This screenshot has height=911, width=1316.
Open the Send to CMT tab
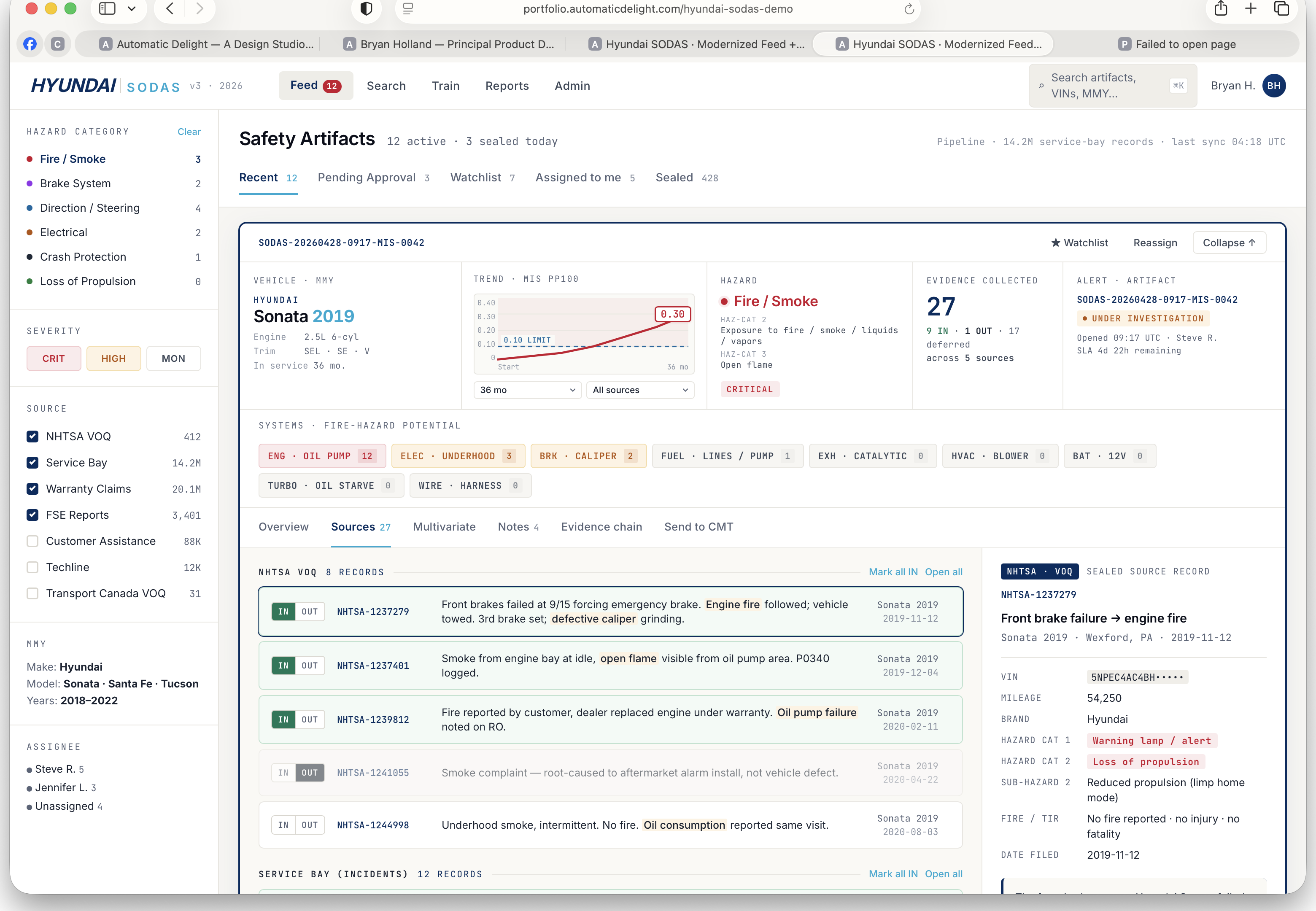click(698, 527)
